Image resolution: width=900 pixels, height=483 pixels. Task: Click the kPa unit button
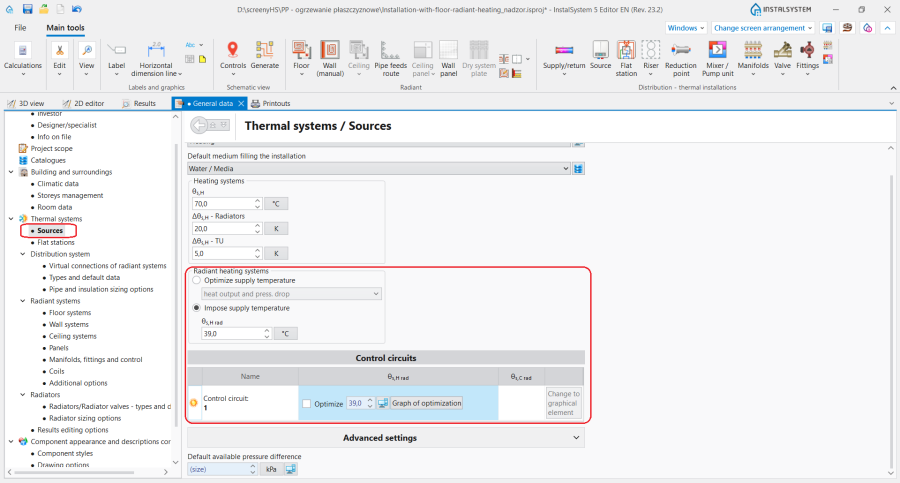coord(271,469)
